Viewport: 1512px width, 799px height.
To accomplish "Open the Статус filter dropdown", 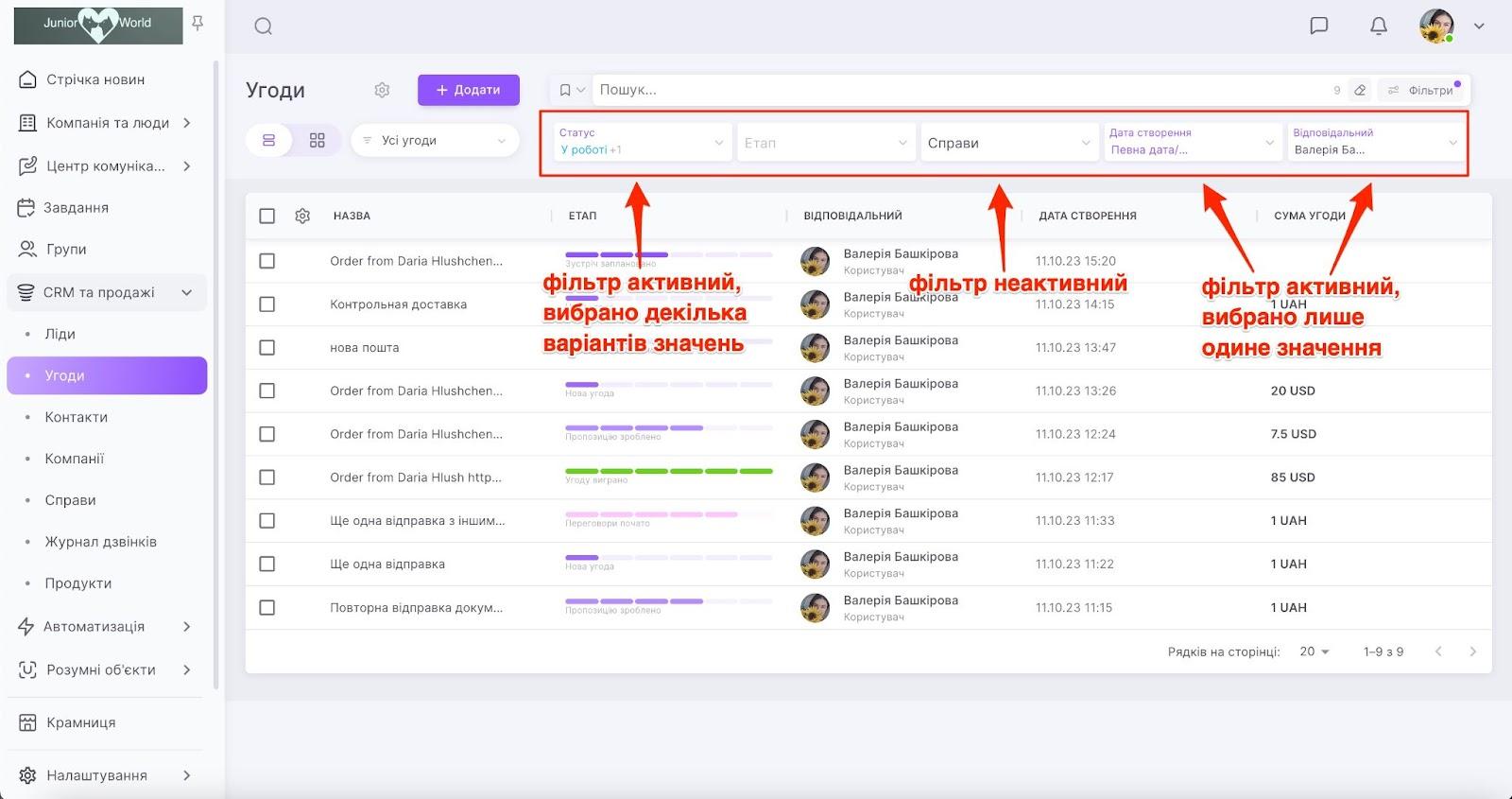I will (x=642, y=142).
